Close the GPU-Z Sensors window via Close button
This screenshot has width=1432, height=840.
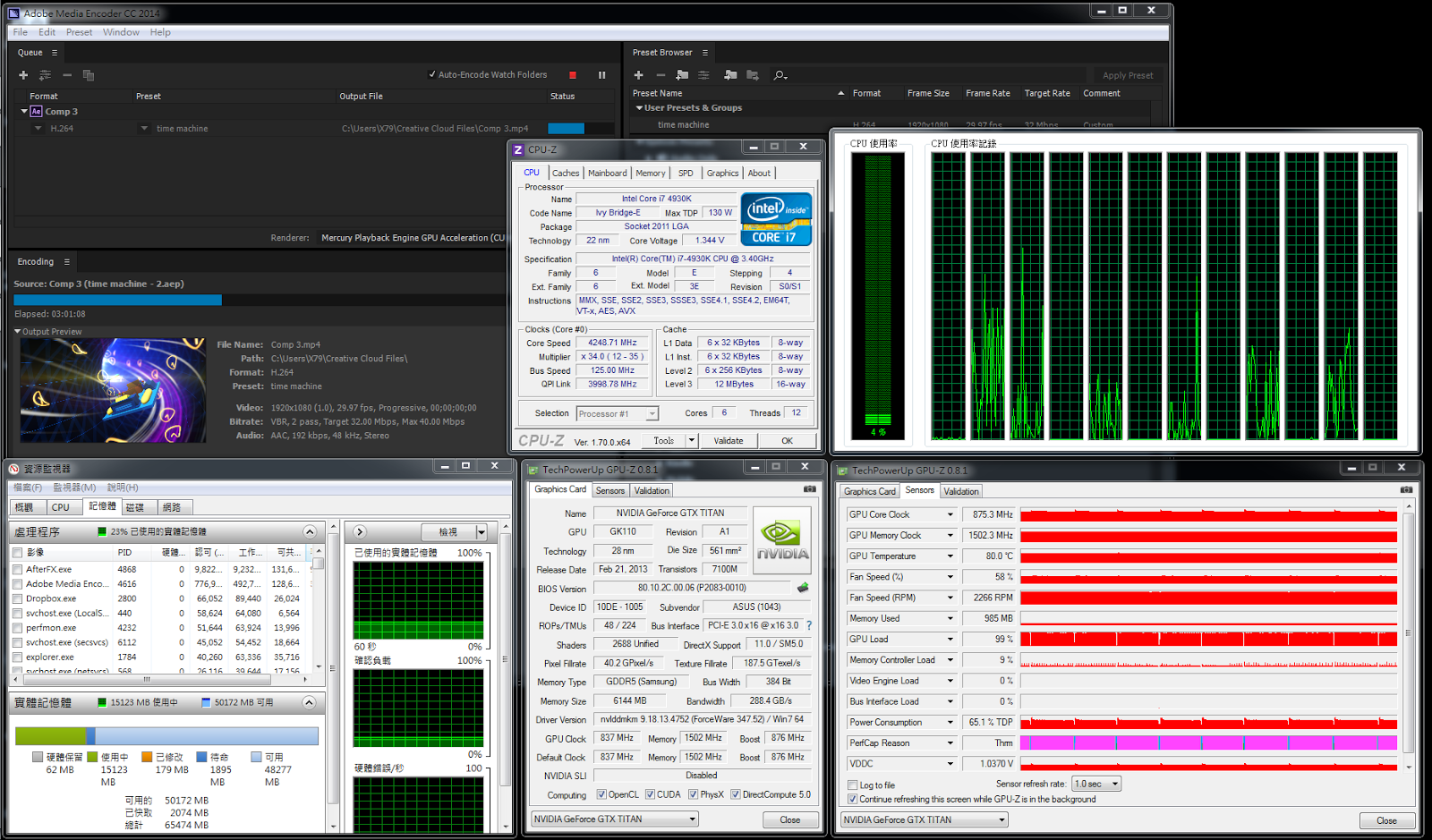pos(1386,820)
